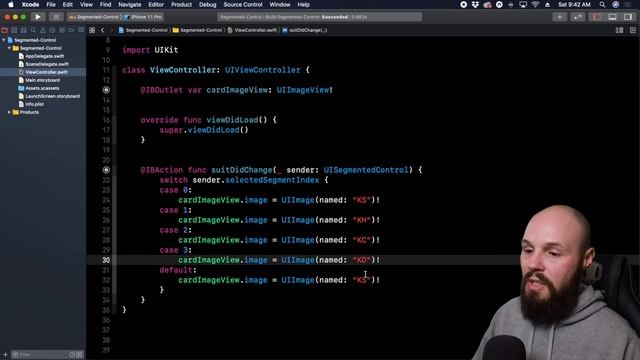Go forward with the right chevron

[x=111, y=30]
